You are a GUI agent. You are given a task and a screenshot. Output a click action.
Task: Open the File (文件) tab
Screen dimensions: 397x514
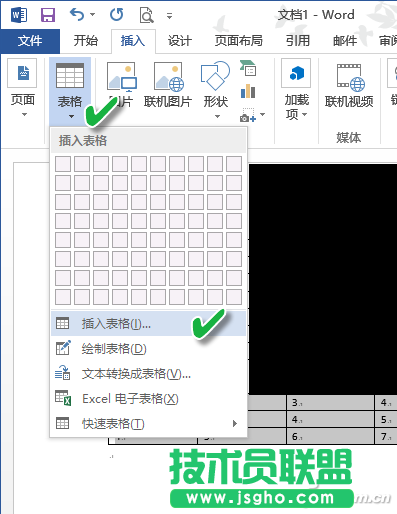(30, 41)
